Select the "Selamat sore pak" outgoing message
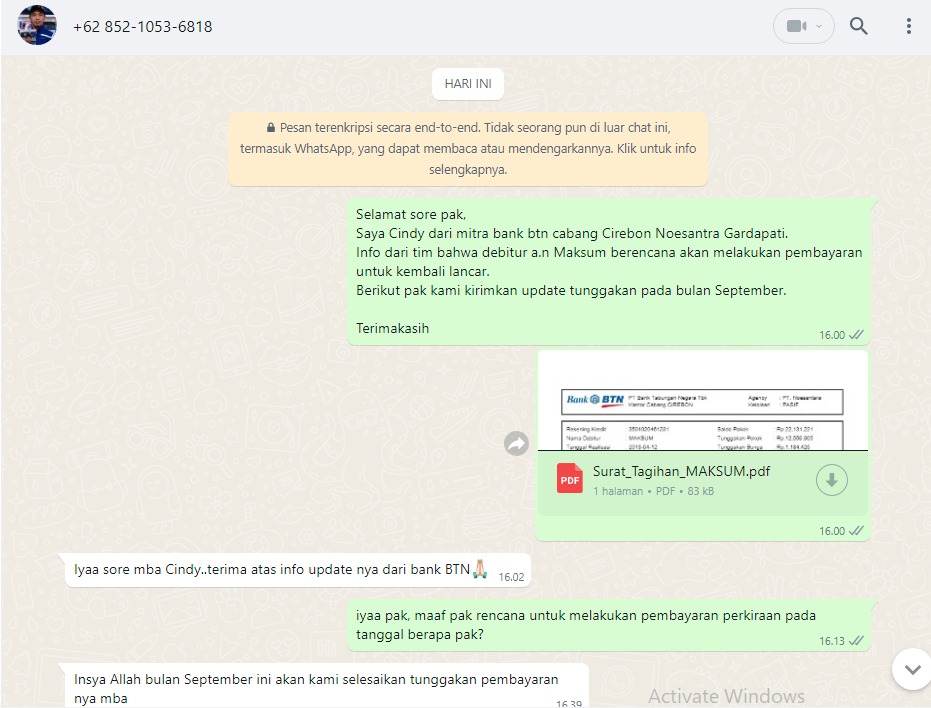 pos(608,270)
